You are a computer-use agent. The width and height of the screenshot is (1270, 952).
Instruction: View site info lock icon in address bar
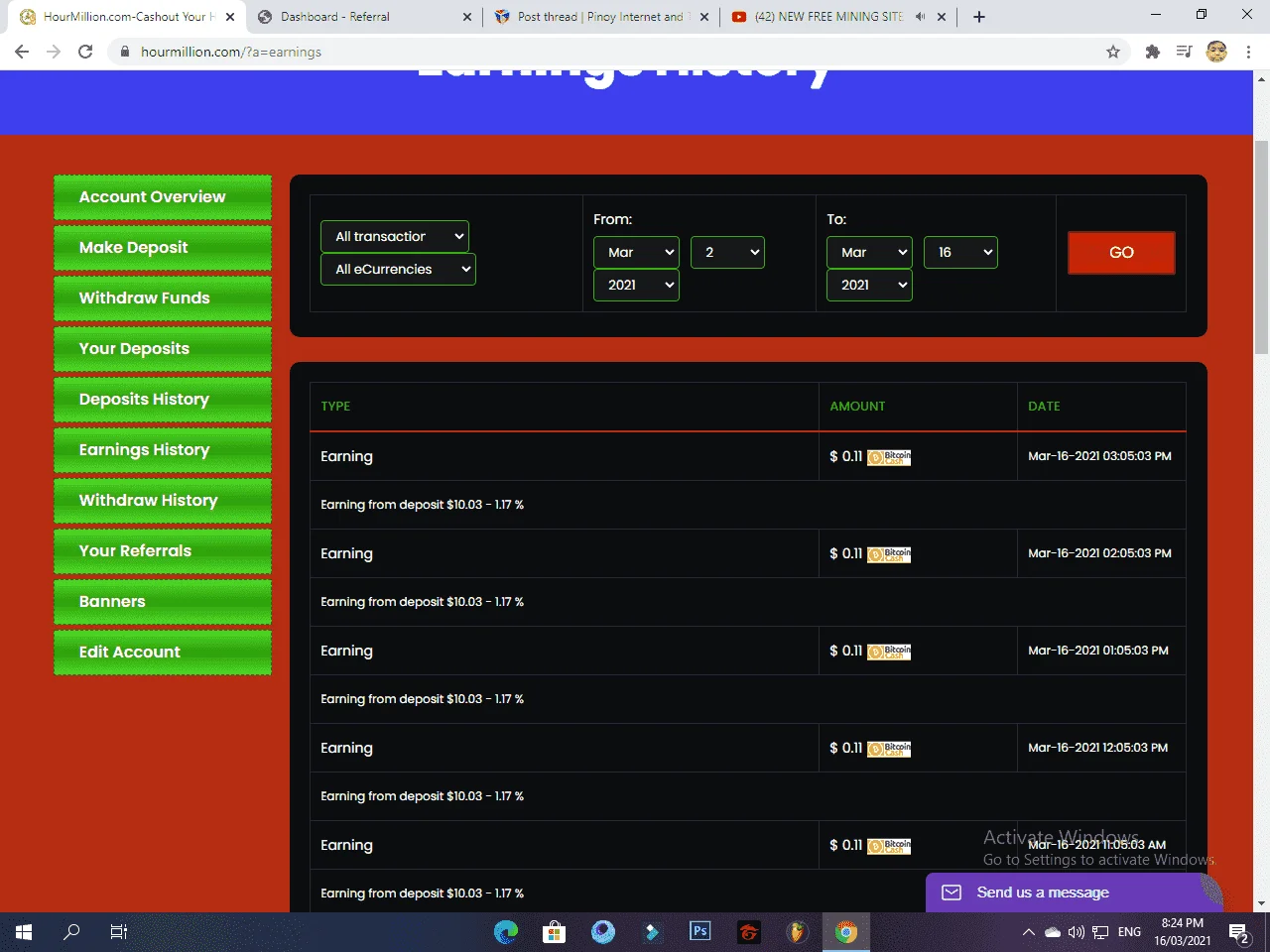[125, 52]
